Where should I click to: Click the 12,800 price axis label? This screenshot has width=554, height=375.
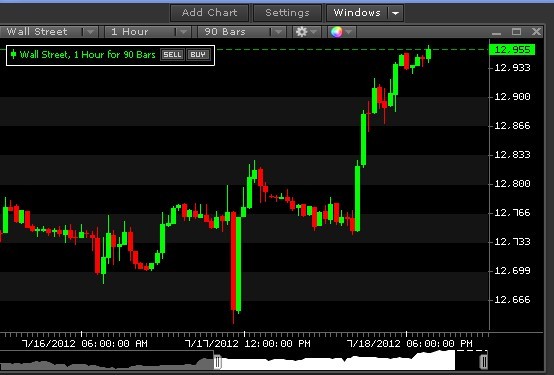pos(512,183)
